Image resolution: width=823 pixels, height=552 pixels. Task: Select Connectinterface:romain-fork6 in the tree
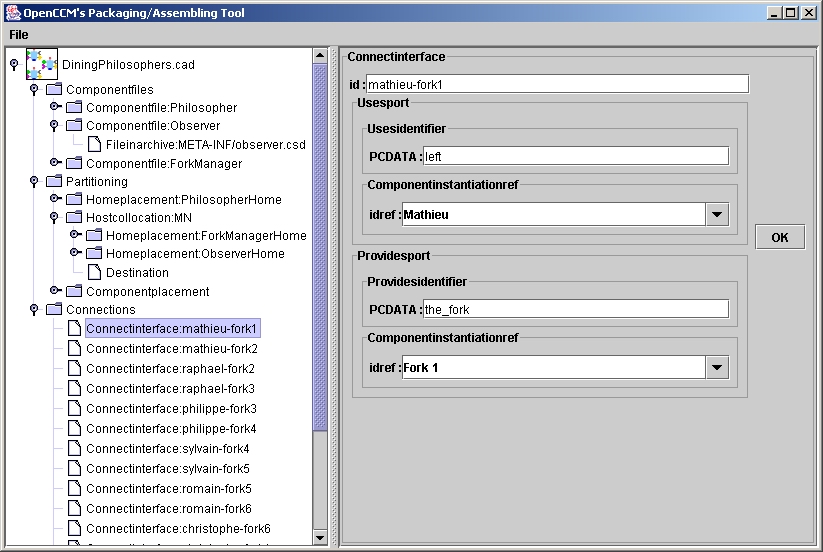pyautogui.click(x=167, y=509)
